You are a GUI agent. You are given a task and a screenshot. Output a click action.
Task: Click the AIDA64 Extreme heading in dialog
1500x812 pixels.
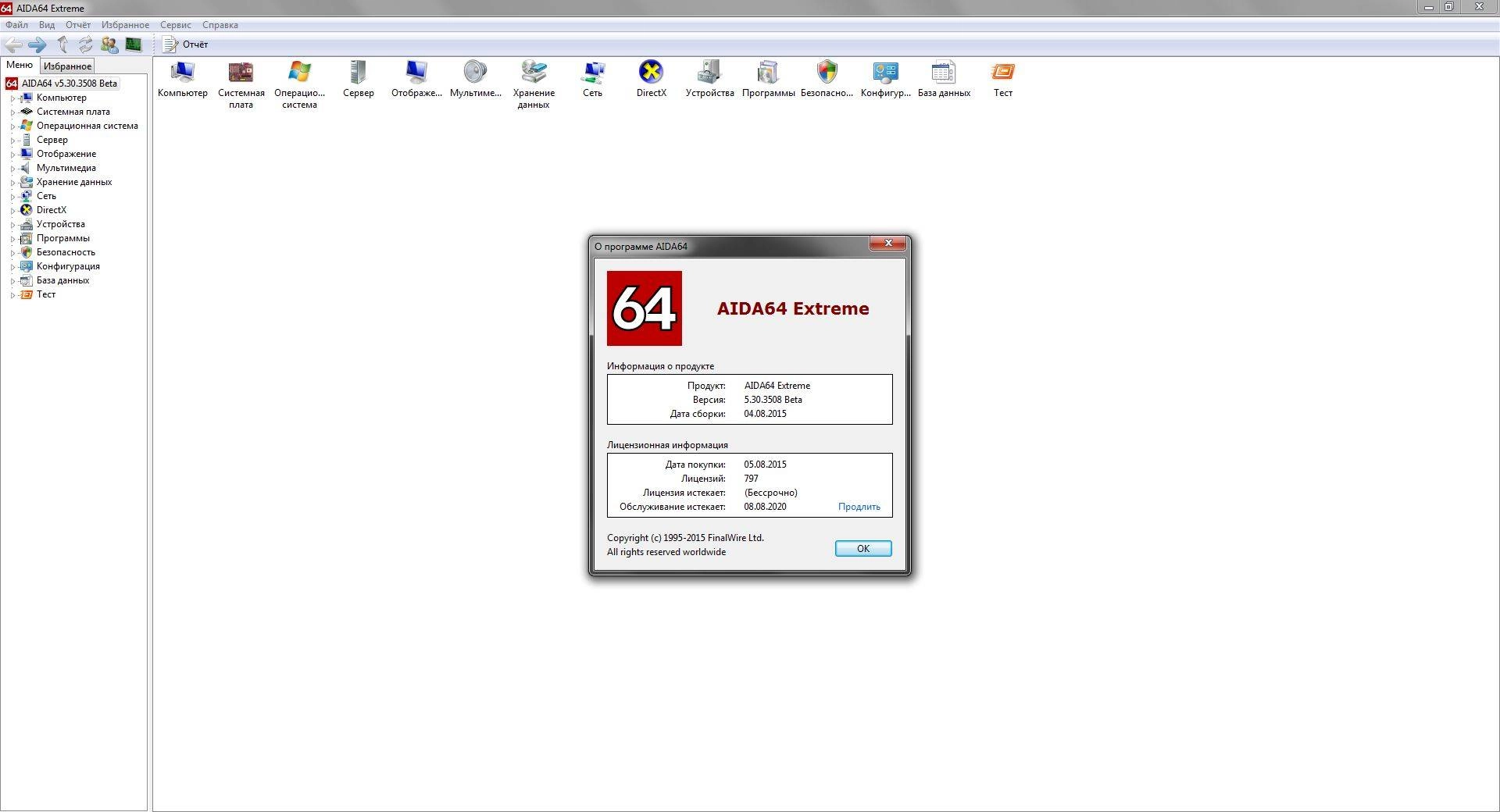pyautogui.click(x=793, y=308)
